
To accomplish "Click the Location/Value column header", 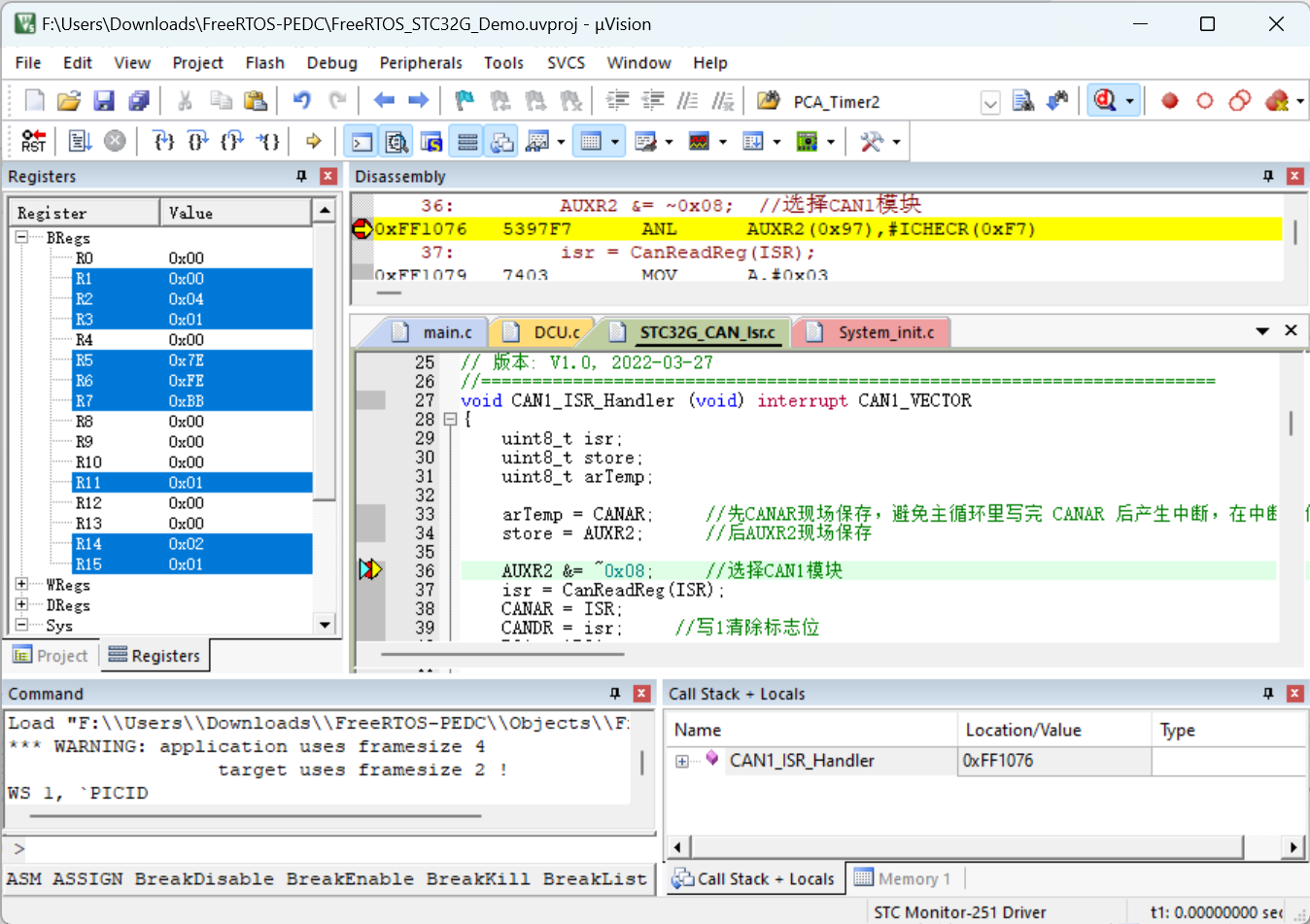I will 1053,730.
